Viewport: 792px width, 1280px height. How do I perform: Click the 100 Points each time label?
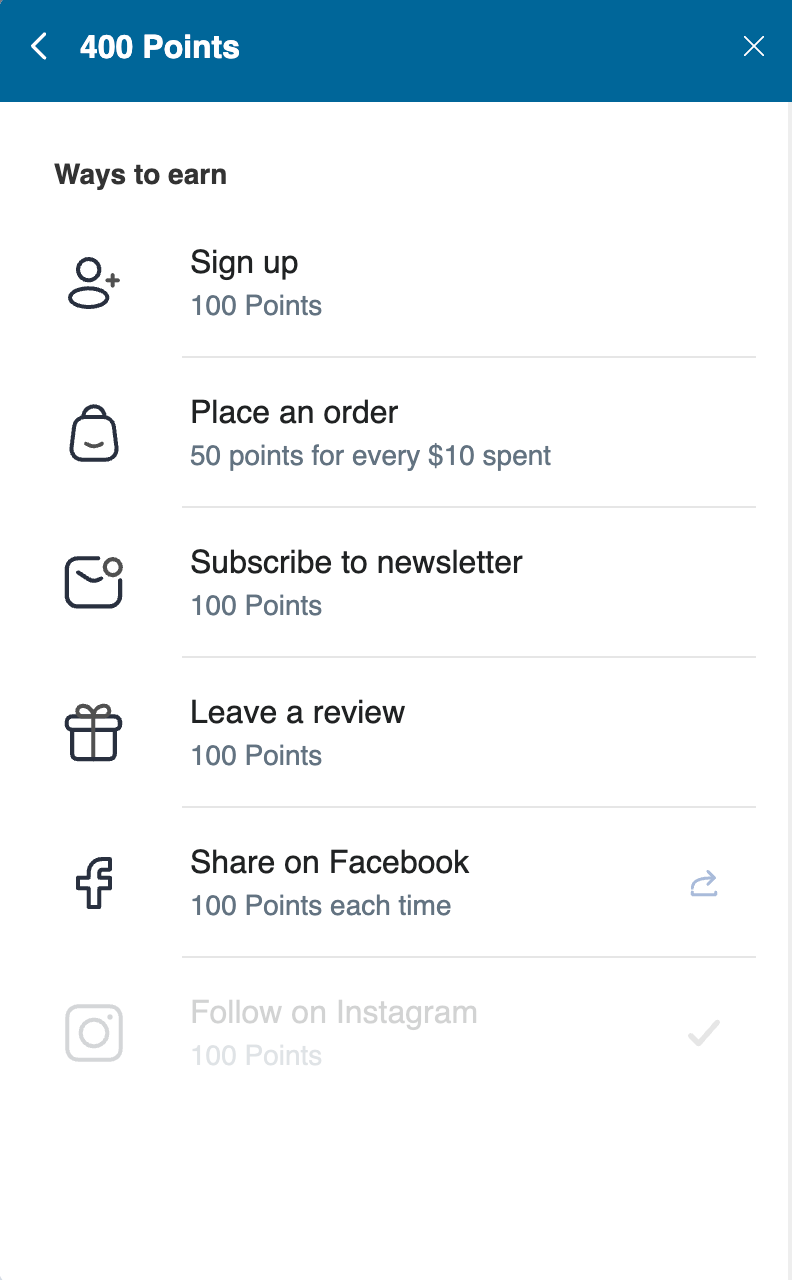[321, 906]
